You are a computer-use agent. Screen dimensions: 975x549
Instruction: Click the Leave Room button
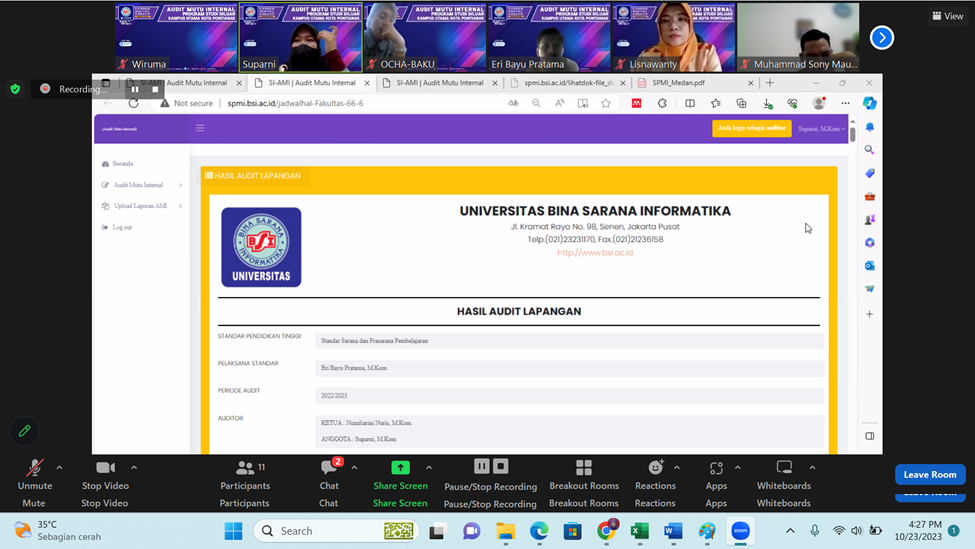pos(930,474)
